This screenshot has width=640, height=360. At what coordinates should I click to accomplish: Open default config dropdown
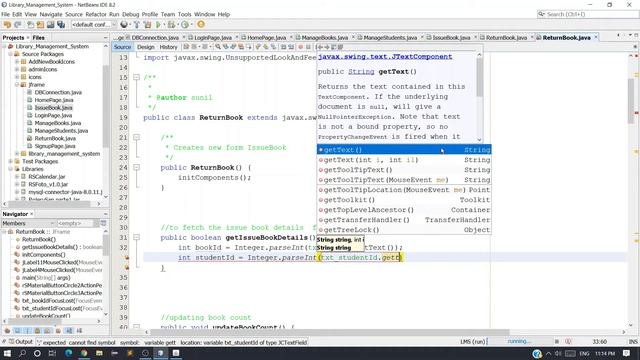94,24
